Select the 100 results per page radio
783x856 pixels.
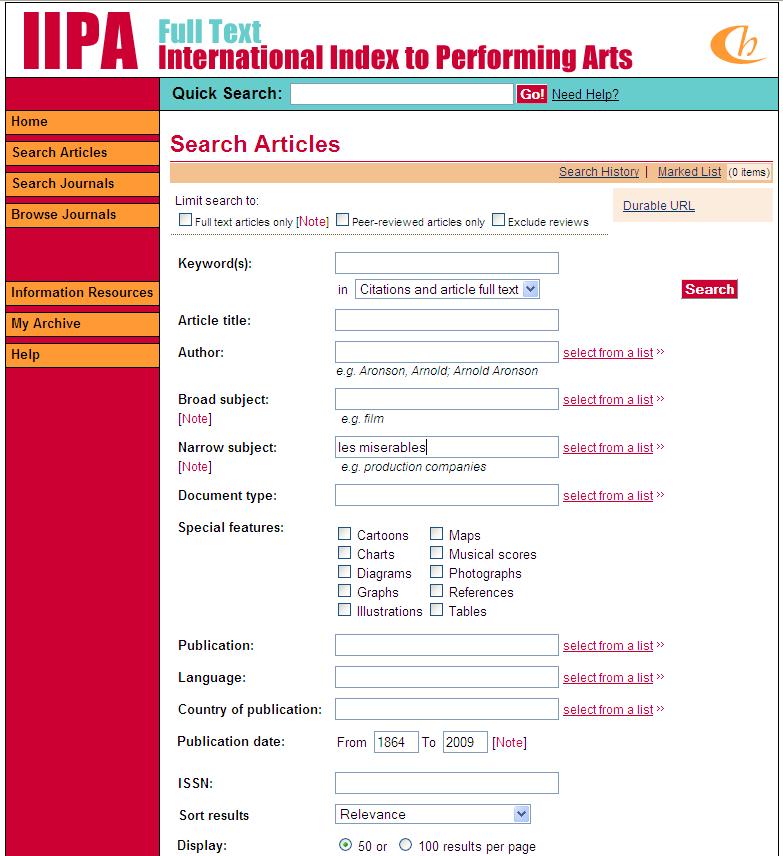pos(405,845)
